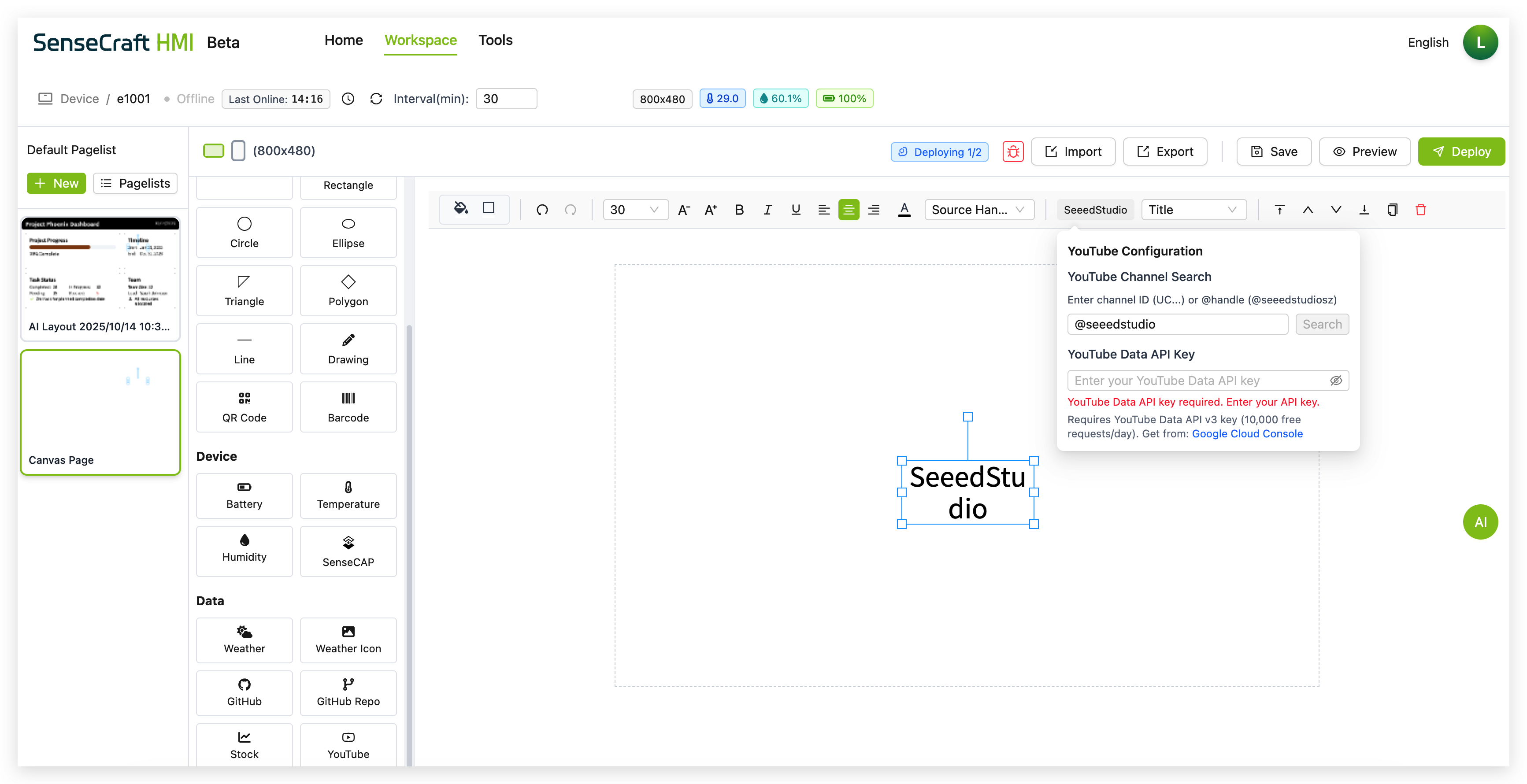This screenshot has width=1527, height=784.
Task: Switch canvas to portrait orientation
Action: pos(238,151)
